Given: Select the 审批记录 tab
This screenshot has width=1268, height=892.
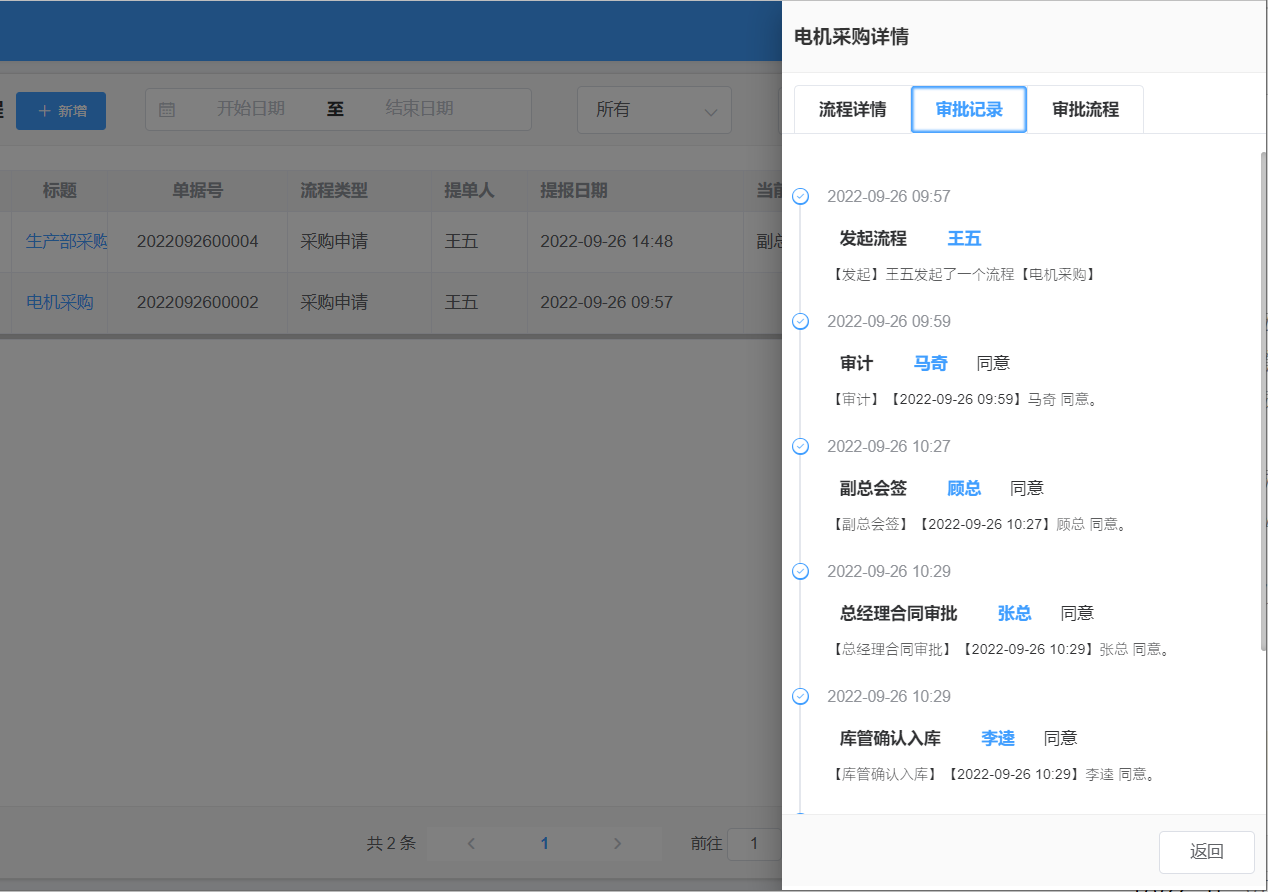Looking at the screenshot, I should coord(969,110).
